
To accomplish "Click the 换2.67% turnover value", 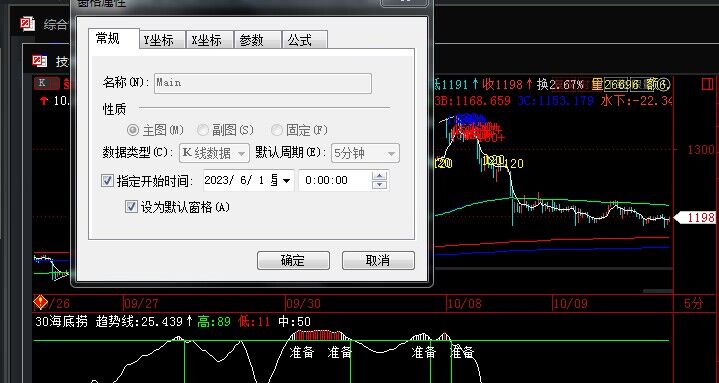I will coord(560,84).
